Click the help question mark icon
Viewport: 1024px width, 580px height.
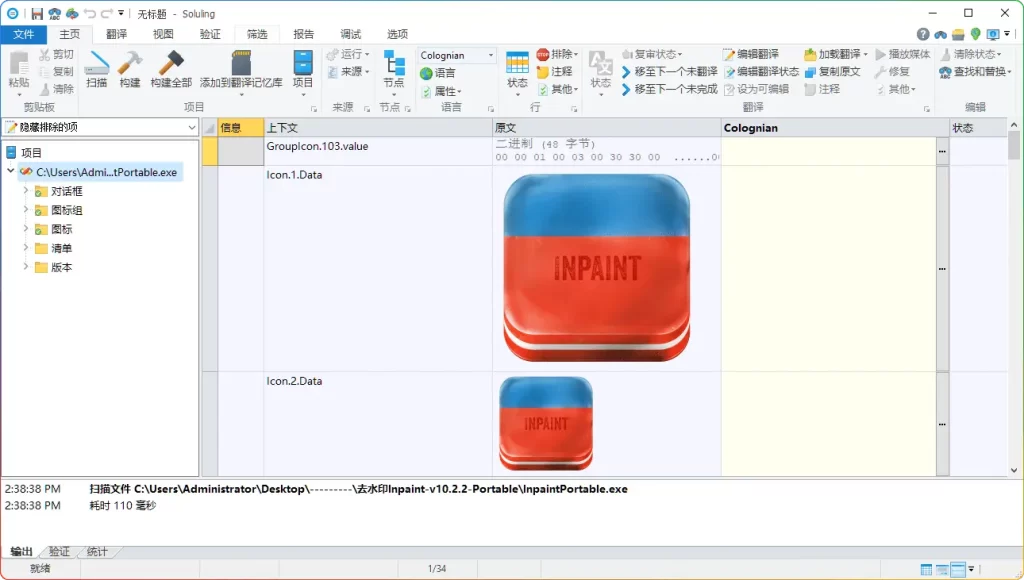923,34
